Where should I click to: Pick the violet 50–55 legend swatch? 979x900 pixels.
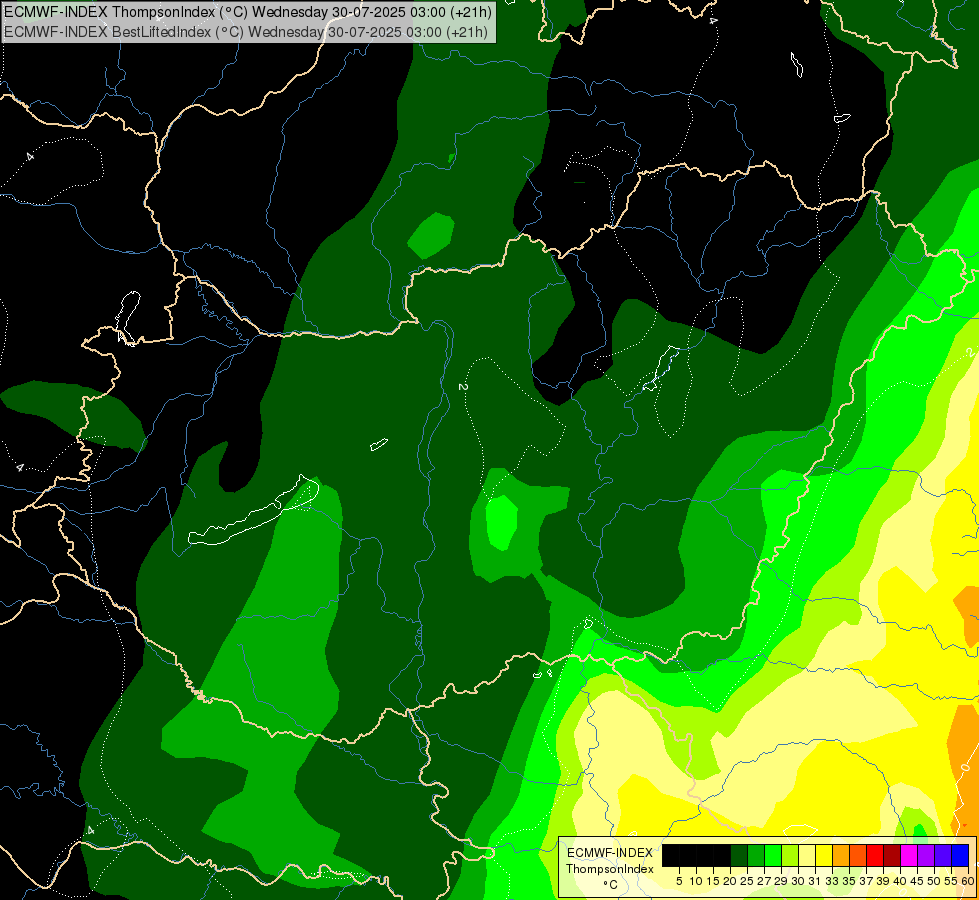(943, 855)
